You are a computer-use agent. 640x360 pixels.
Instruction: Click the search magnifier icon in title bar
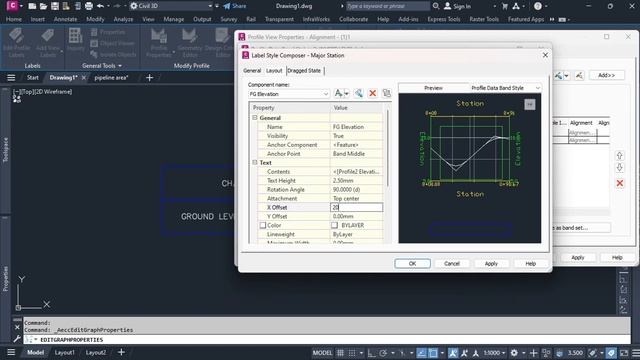(436, 6)
